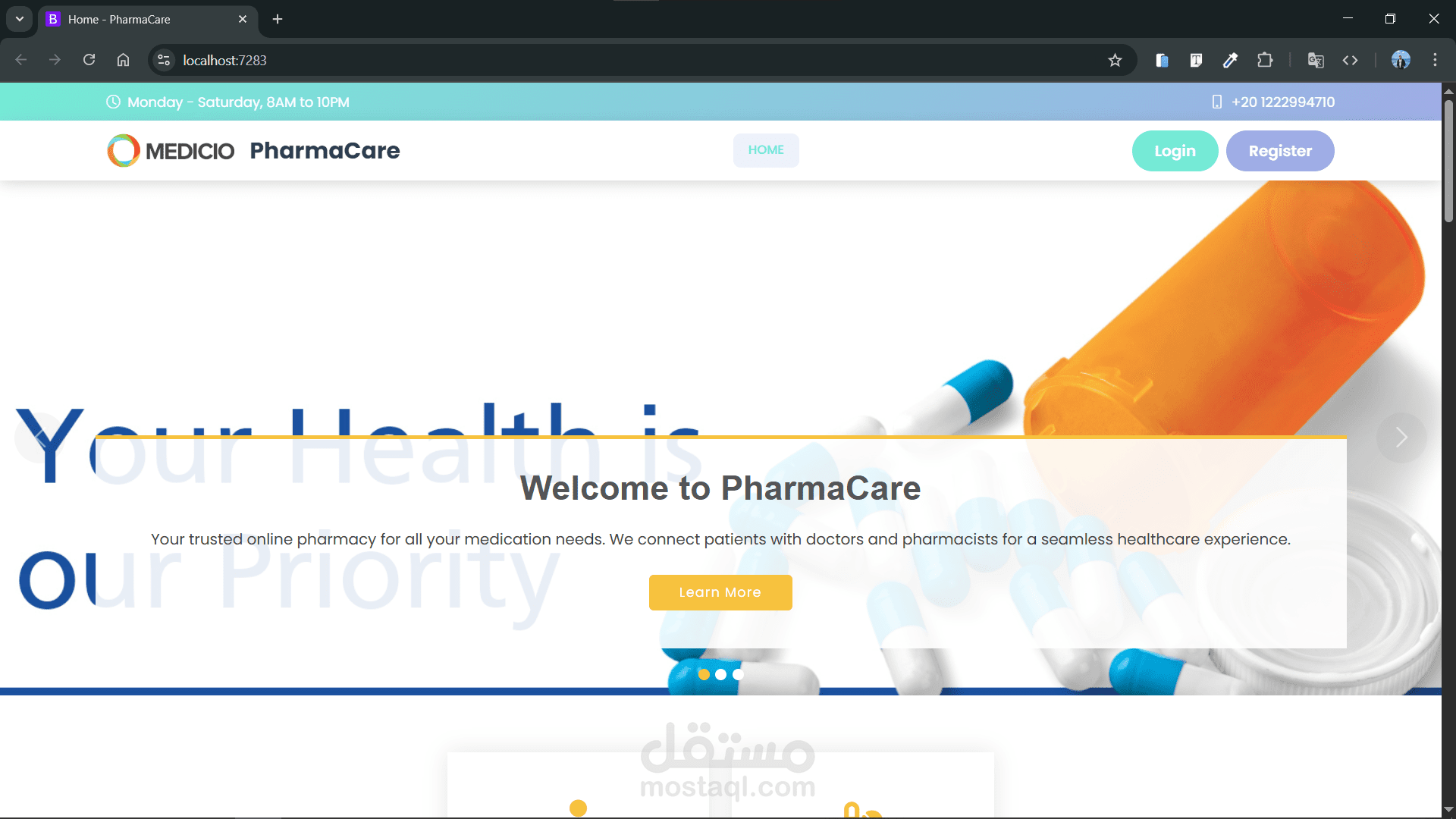Select the second carousel indicator dot
The height and width of the screenshot is (819, 1456).
coord(720,674)
